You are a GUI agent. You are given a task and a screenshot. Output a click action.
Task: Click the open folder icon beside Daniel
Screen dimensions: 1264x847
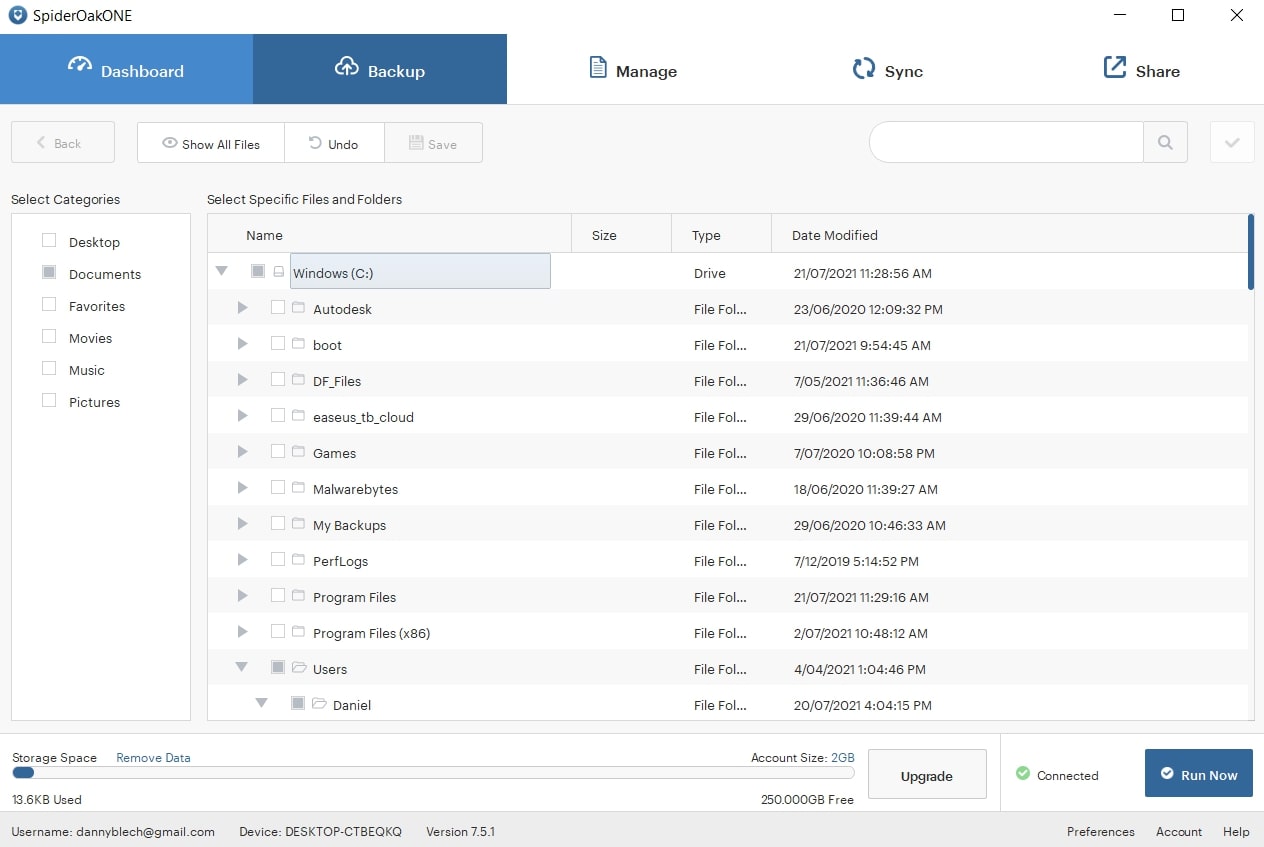coord(319,704)
